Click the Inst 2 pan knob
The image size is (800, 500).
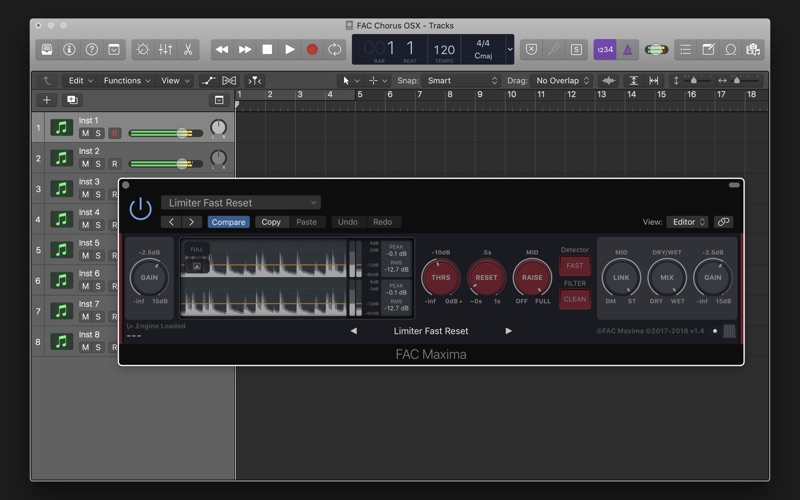218,158
